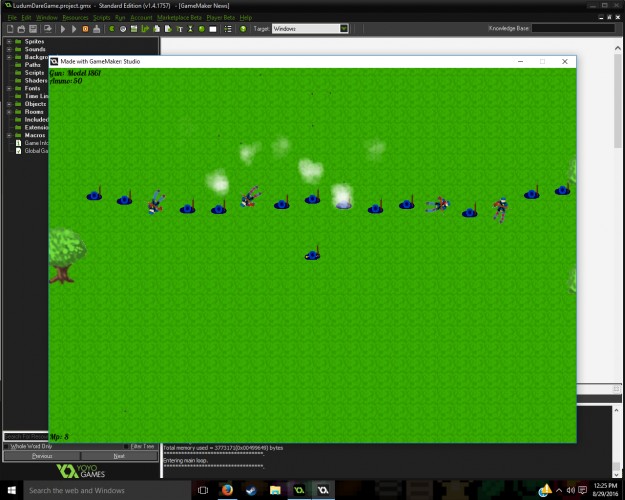This screenshot has width=625, height=500.
Task: Click the taskbar search box
Action: pyautogui.click(x=106, y=490)
